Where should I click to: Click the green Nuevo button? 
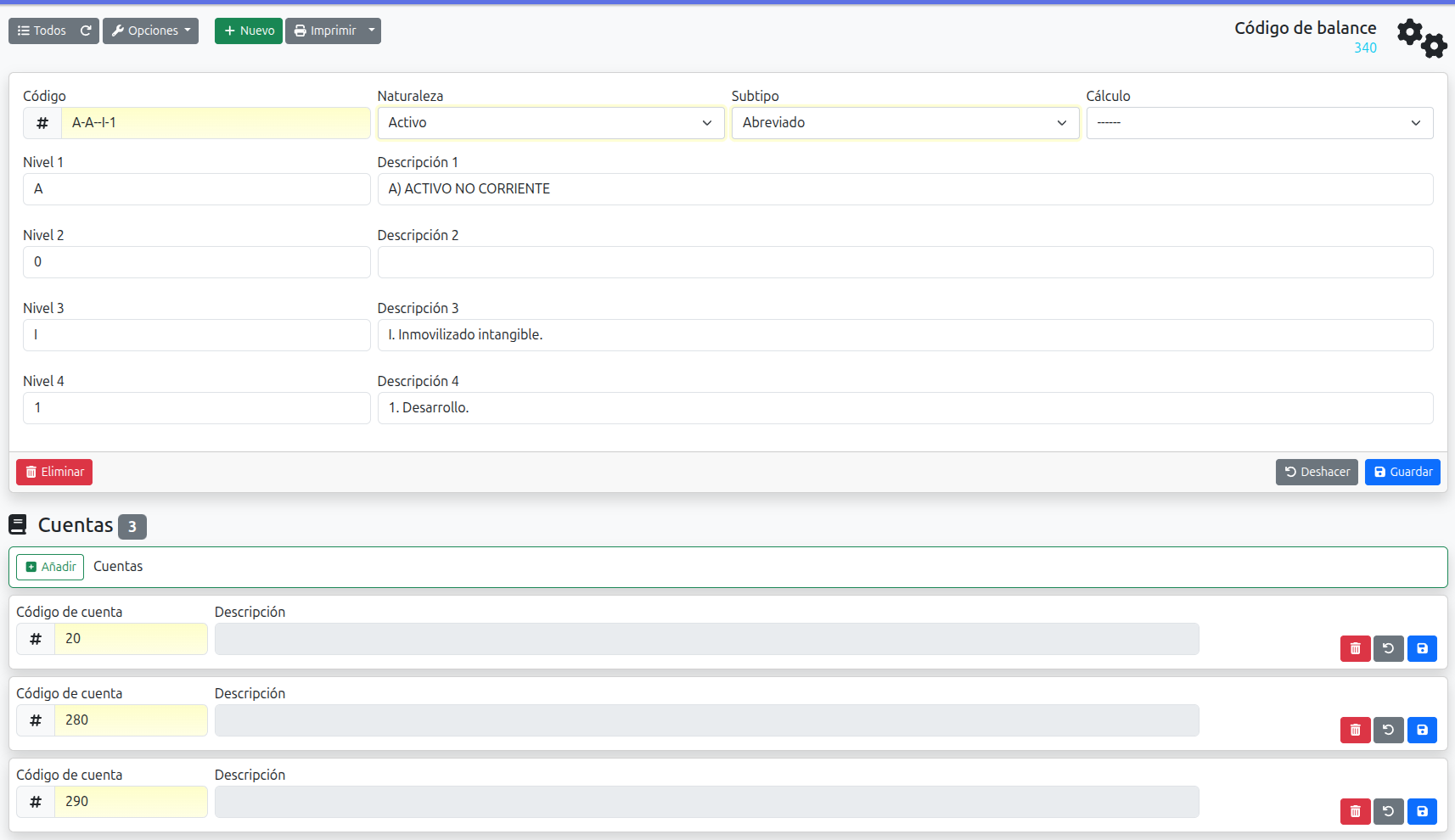(x=248, y=31)
